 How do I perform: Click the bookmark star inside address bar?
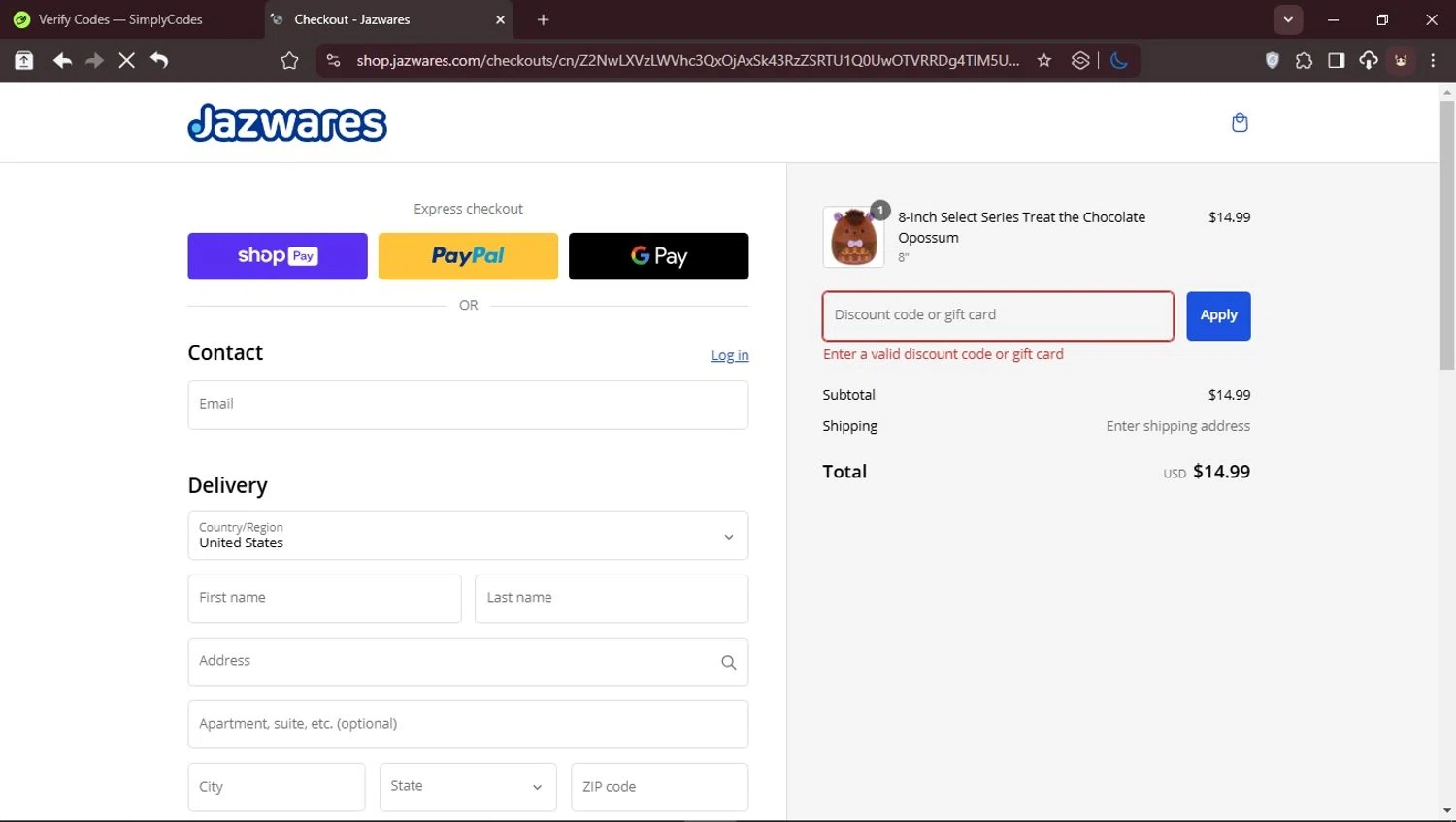coord(1044,60)
